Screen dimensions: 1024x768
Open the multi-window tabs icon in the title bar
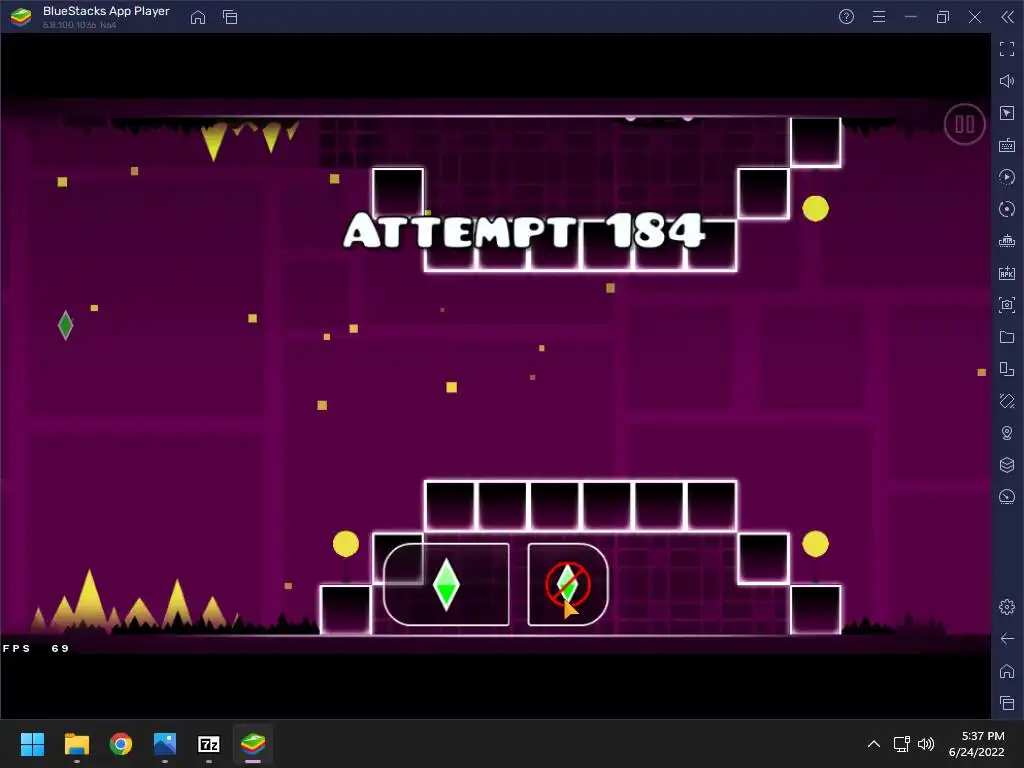click(230, 17)
